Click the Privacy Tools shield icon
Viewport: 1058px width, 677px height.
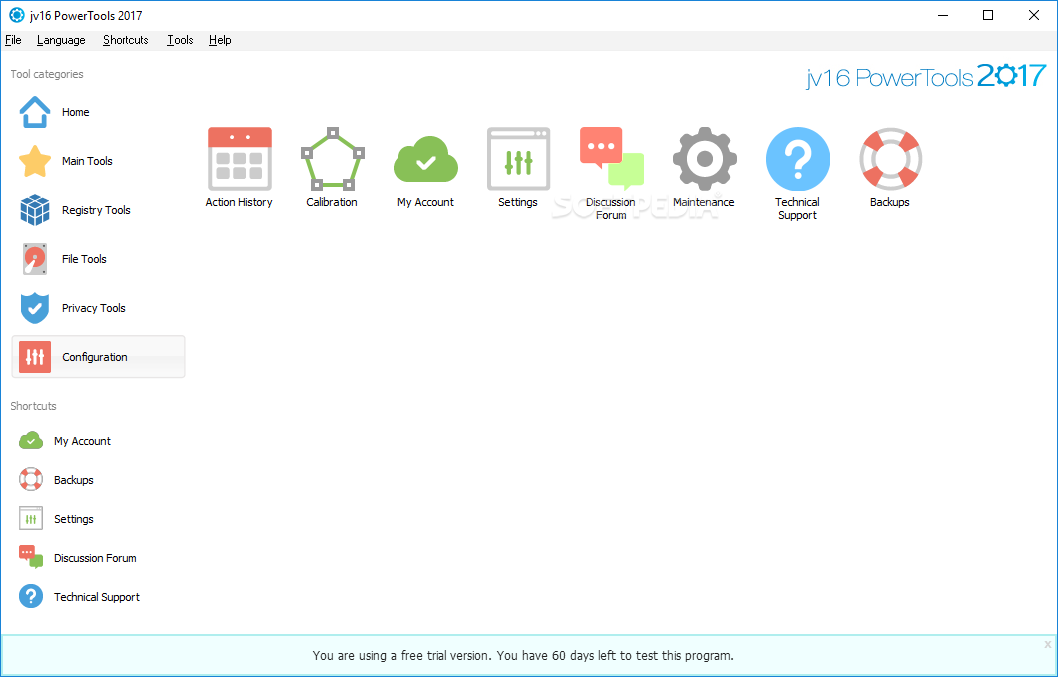click(x=35, y=308)
